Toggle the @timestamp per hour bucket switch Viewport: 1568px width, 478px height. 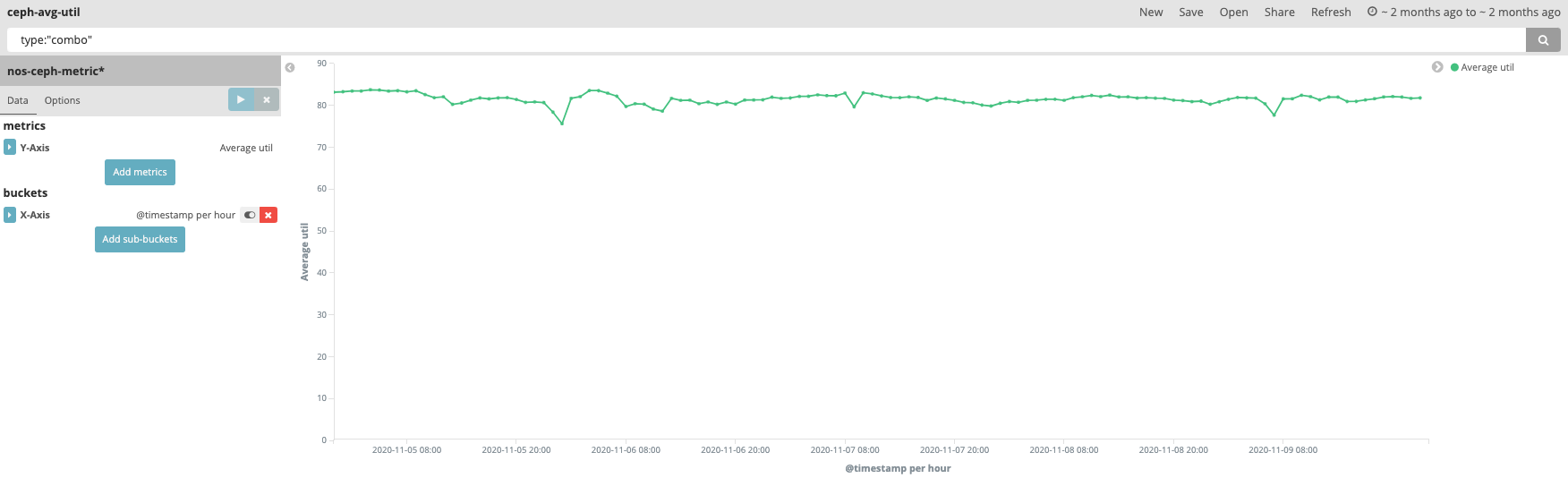point(250,215)
